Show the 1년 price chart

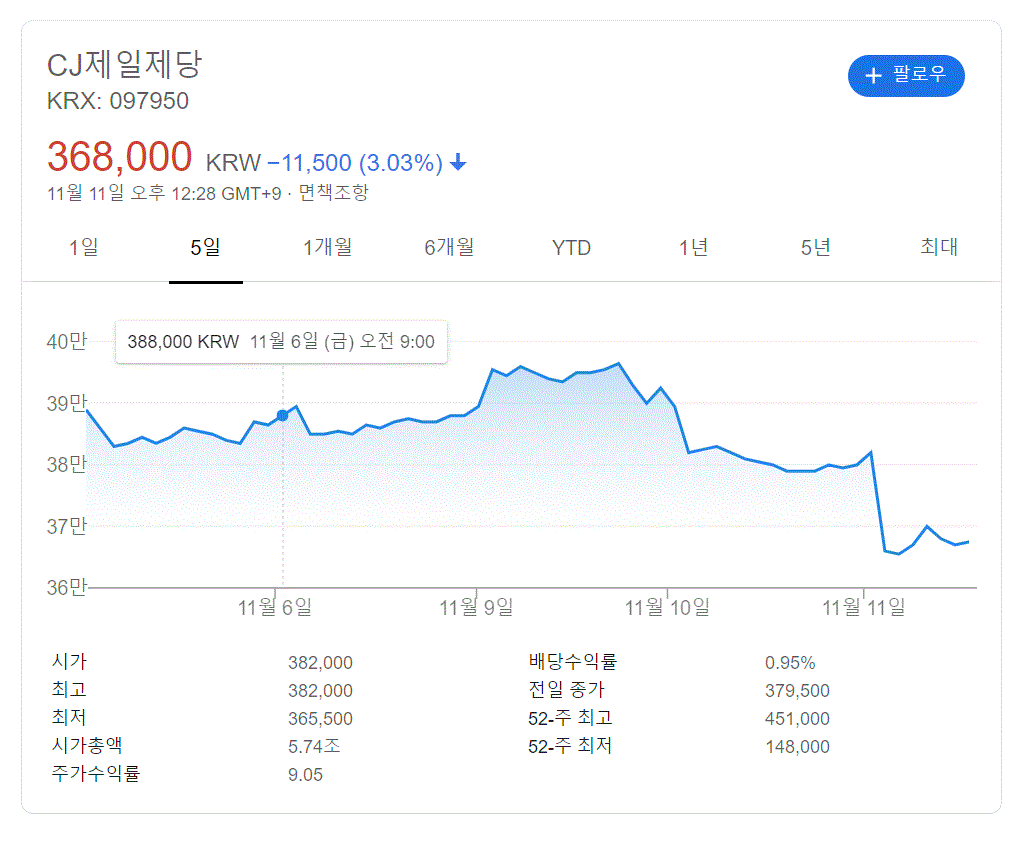click(x=693, y=248)
